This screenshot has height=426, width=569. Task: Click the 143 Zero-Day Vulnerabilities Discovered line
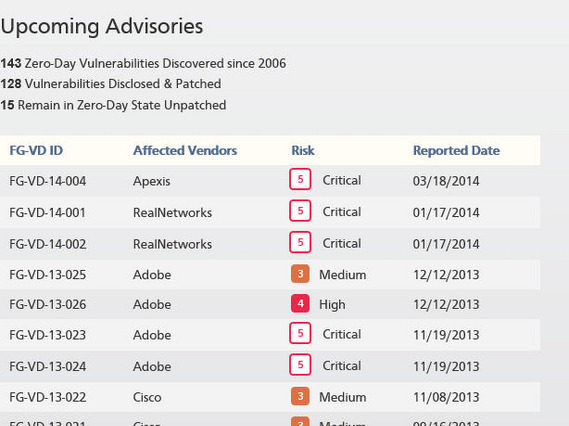click(143, 64)
